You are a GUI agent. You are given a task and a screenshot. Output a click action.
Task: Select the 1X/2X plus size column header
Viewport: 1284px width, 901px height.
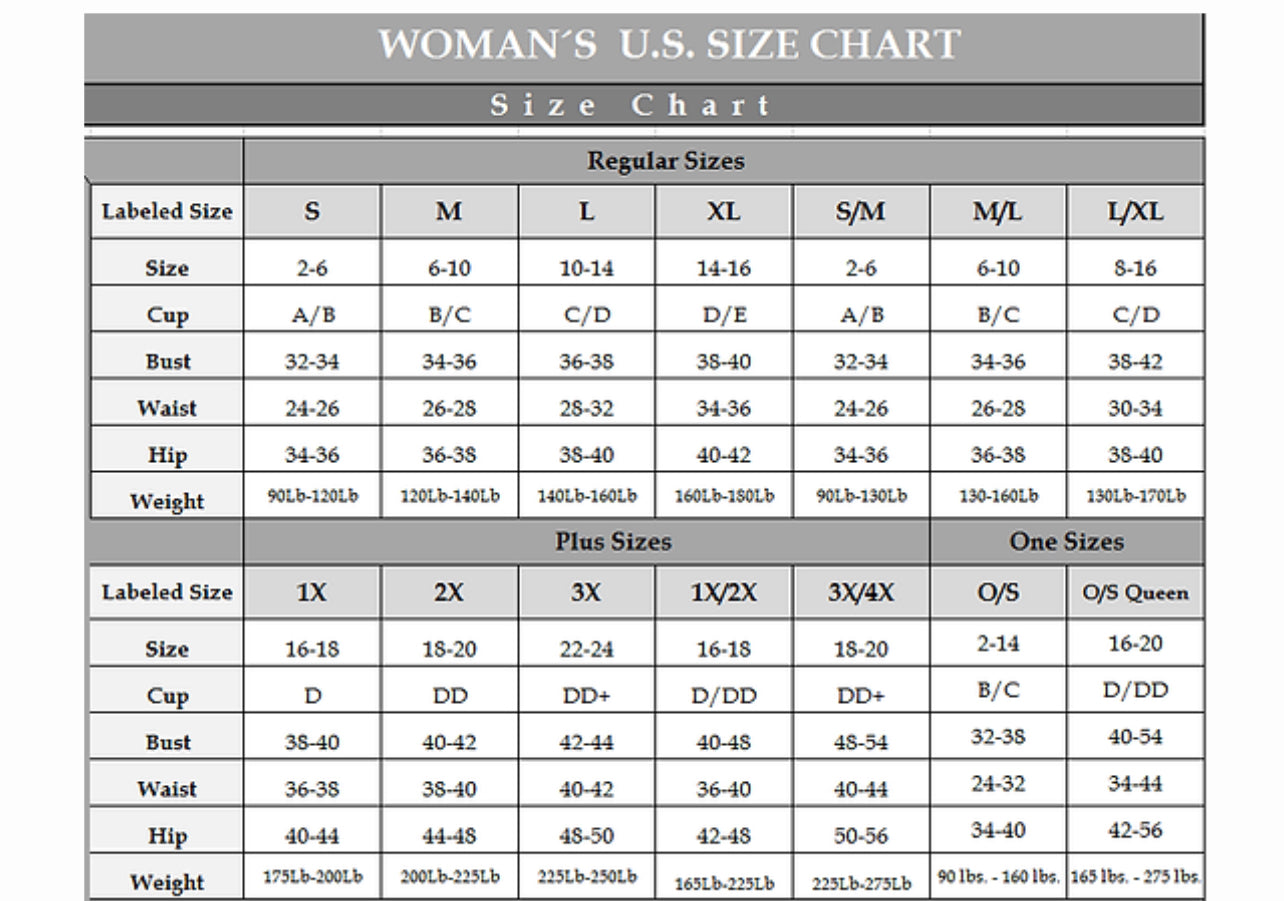(x=723, y=592)
